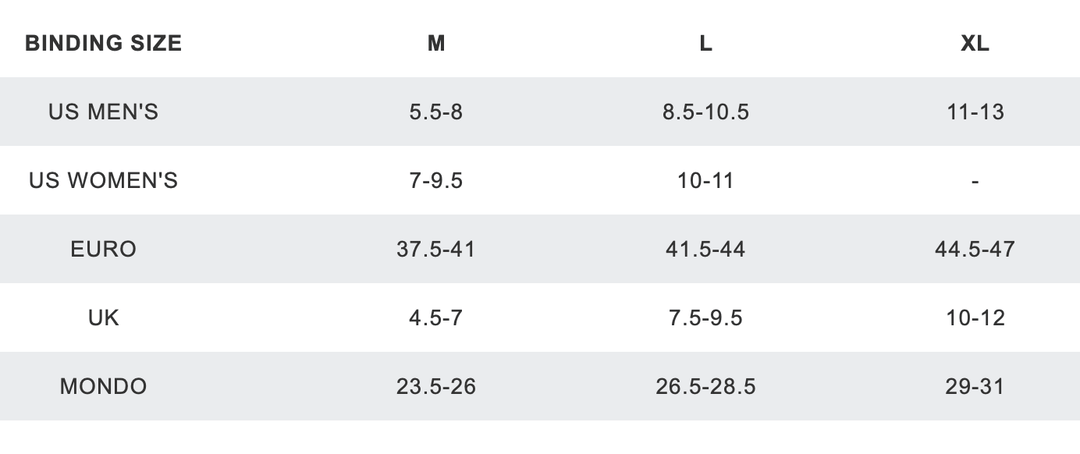
Task: Click the EURO row label
Action: (103, 249)
